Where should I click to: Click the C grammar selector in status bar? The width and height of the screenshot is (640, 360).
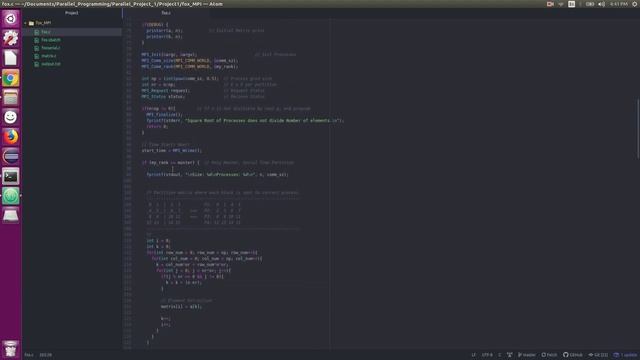(500, 355)
